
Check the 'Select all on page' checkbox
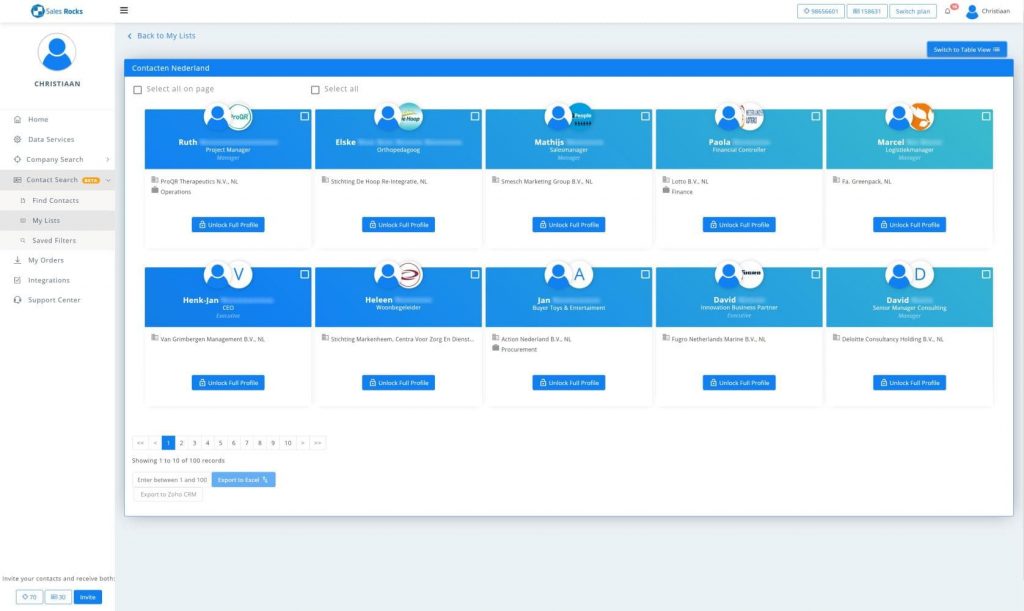[x=138, y=90]
